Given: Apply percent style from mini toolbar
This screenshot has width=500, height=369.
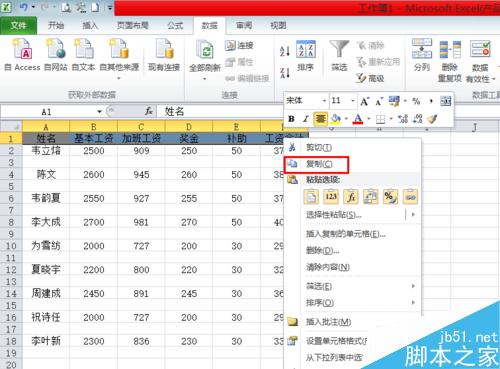Looking at the screenshot, I should [x=416, y=101].
